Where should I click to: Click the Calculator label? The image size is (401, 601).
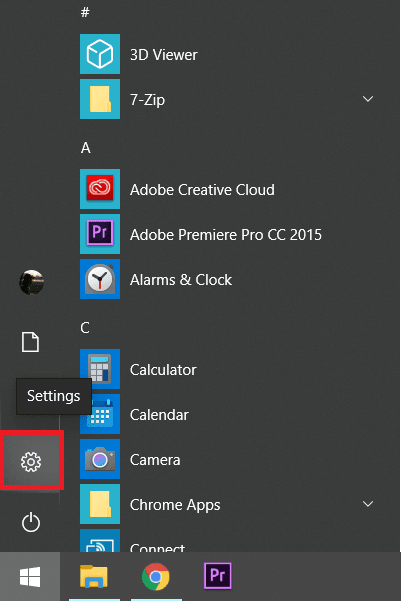[163, 370]
